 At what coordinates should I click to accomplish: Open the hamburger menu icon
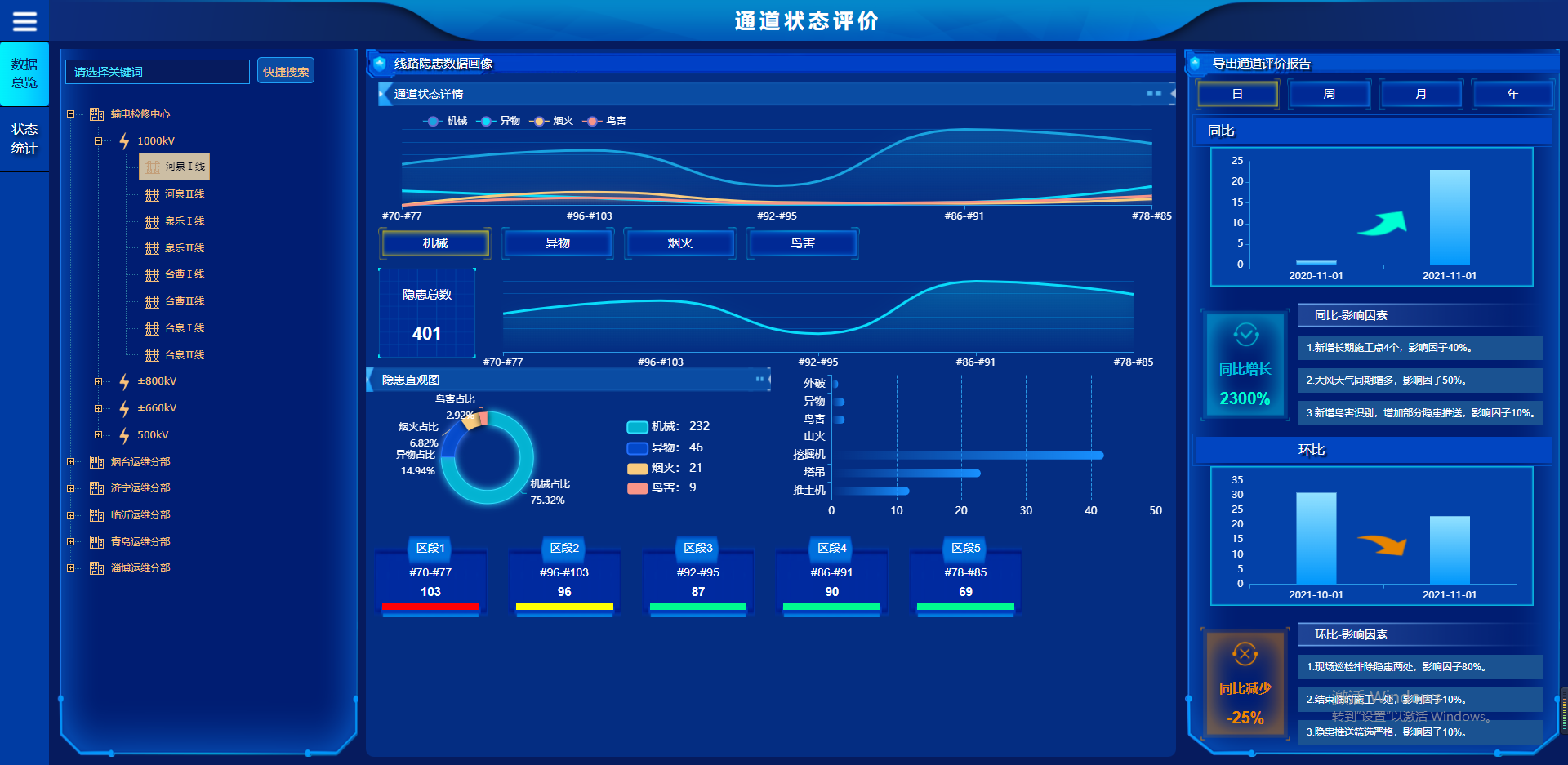pyautogui.click(x=24, y=21)
